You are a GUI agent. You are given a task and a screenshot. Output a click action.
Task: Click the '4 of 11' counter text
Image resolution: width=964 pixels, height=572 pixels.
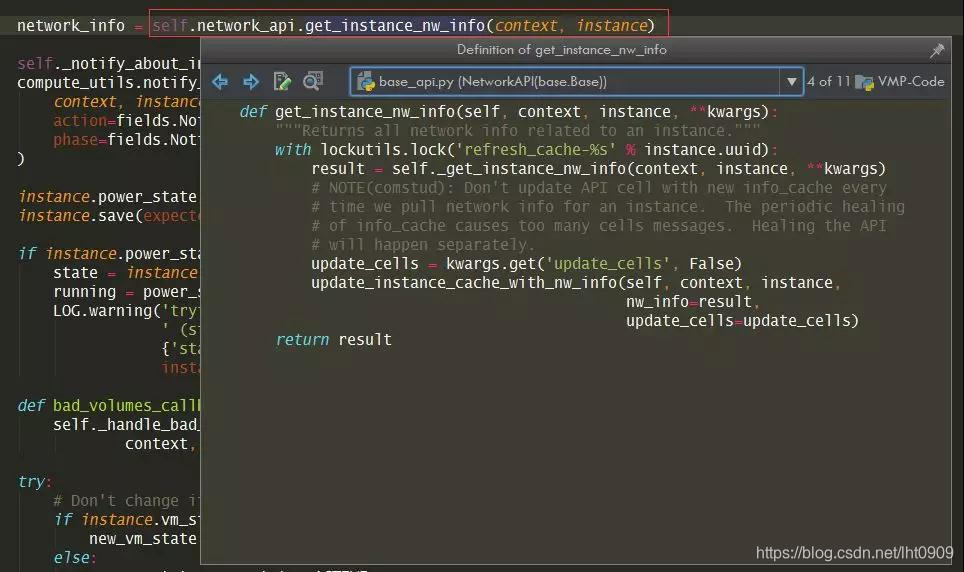click(x=828, y=81)
